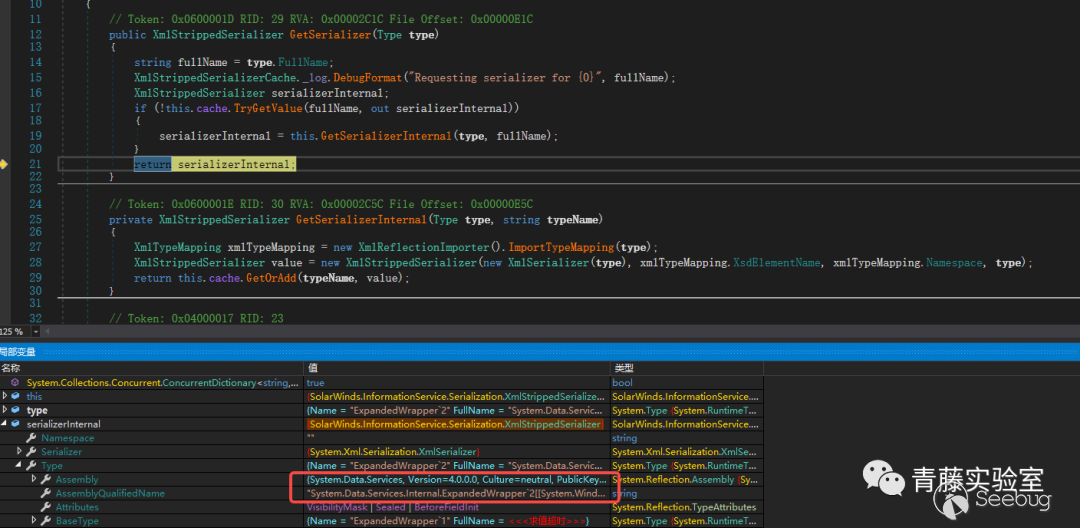The image size is (1080, 528).
Task: Expand the BaseType property node
Action: (x=33, y=521)
